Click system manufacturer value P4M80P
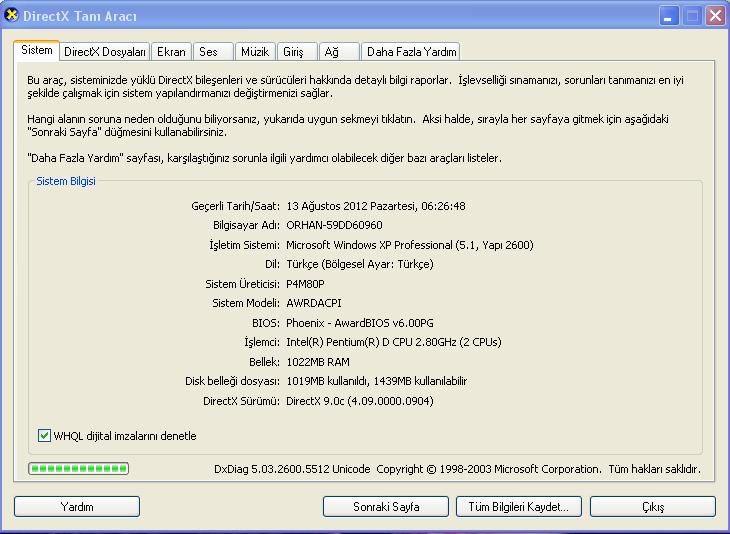 [305, 284]
